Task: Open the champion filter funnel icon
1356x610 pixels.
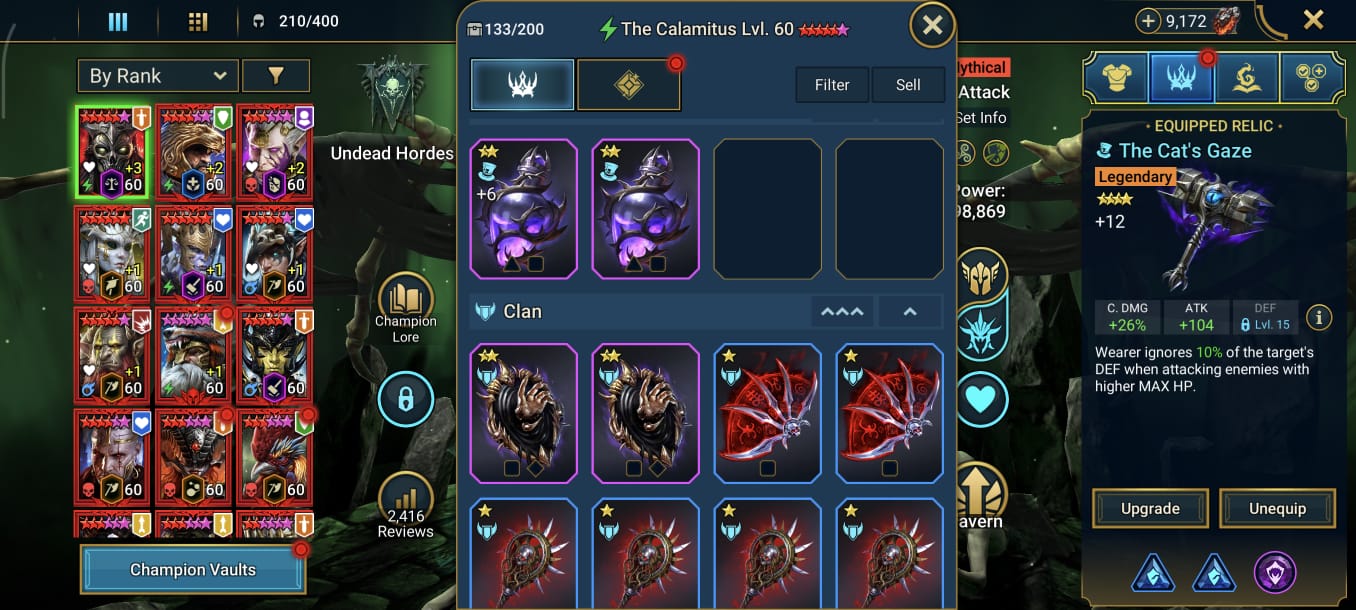Action: pyautogui.click(x=276, y=76)
